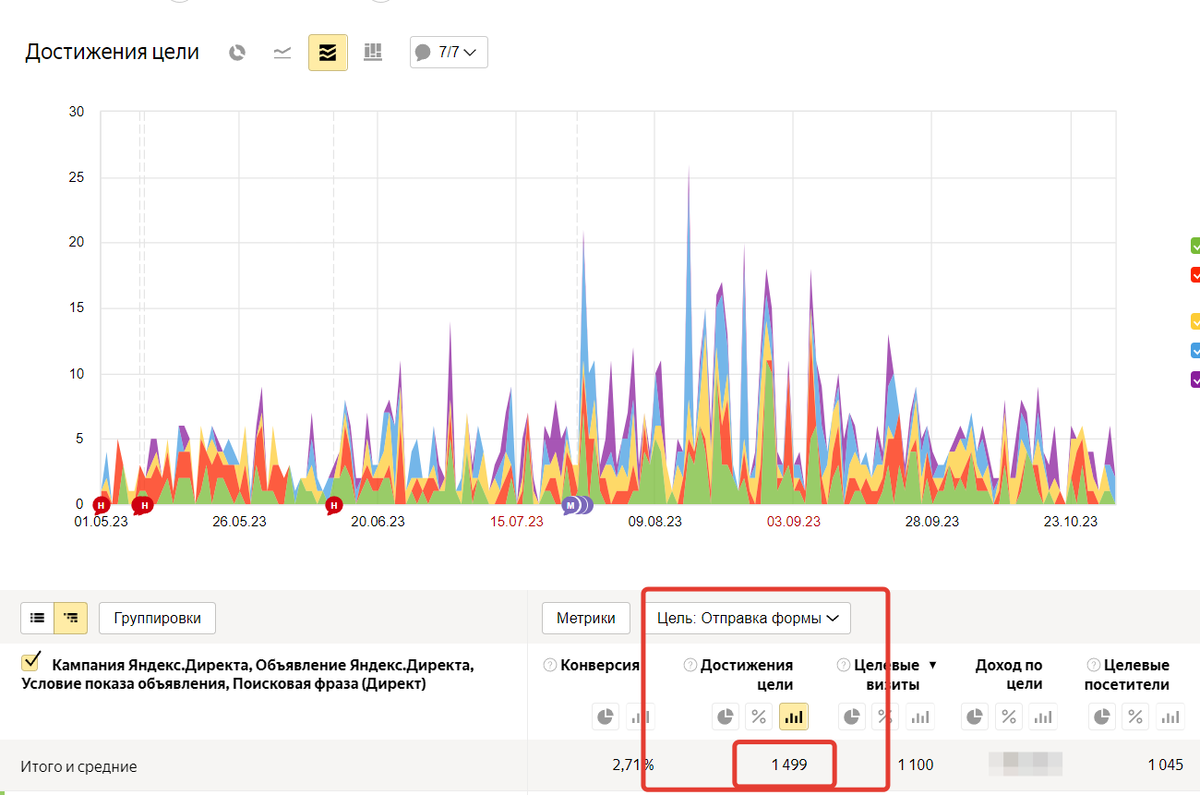Image resolution: width=1200 pixels, height=795 pixels.
Task: Sort by Целевые визиты column header
Action: pyautogui.click(x=887, y=675)
